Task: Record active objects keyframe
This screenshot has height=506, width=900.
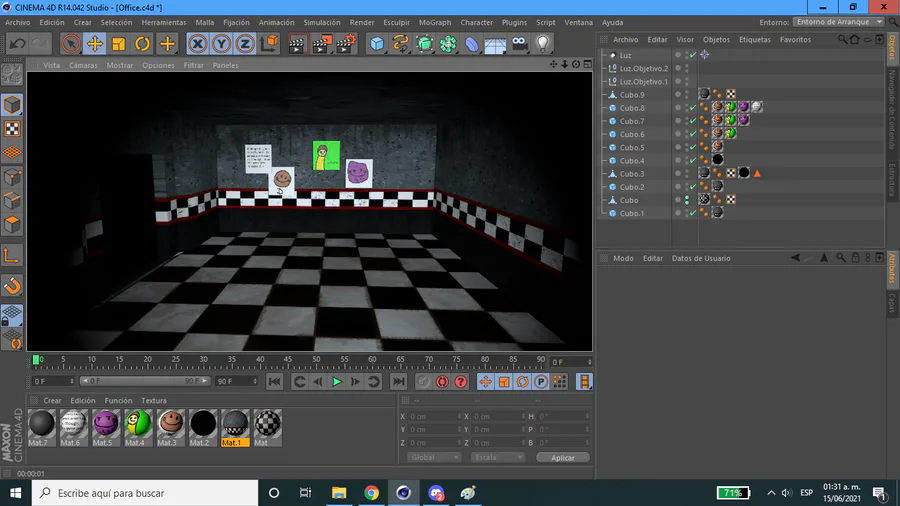Action: [422, 382]
